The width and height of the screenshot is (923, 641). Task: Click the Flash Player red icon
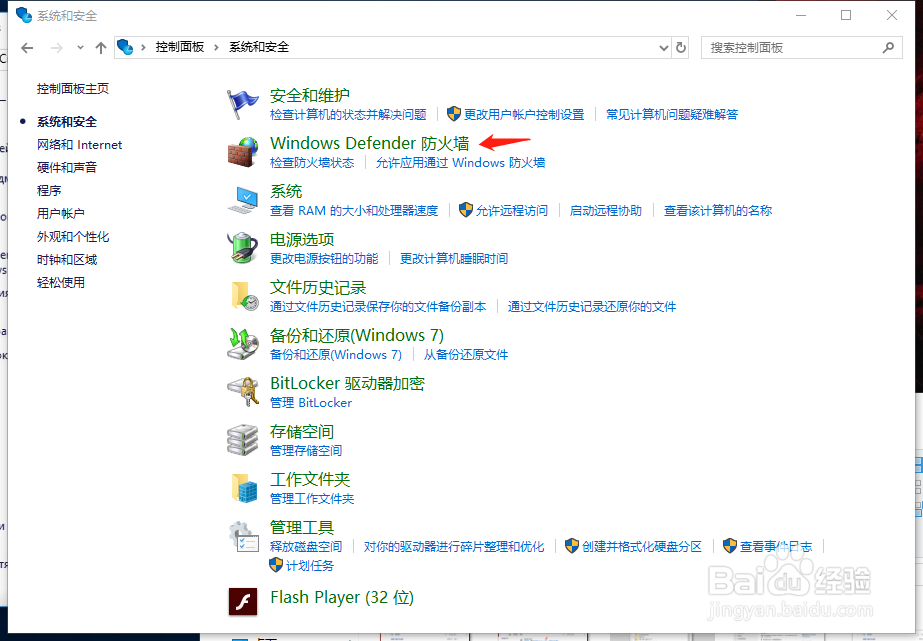pyautogui.click(x=243, y=601)
